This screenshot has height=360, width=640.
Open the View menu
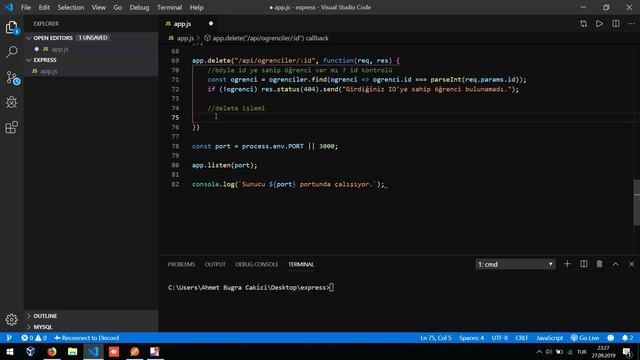98,7
